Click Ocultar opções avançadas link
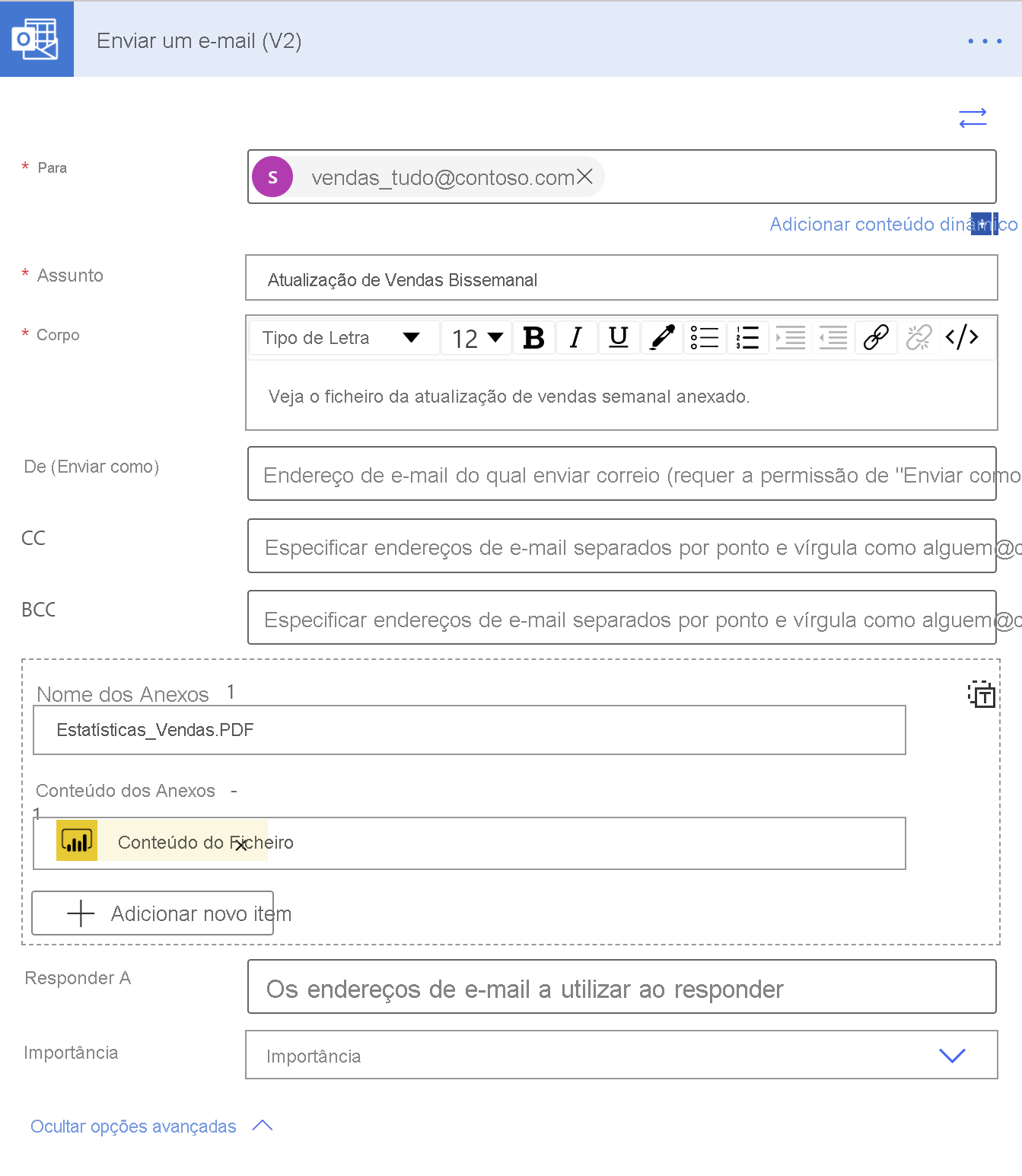1022x1176 pixels. (x=133, y=1127)
